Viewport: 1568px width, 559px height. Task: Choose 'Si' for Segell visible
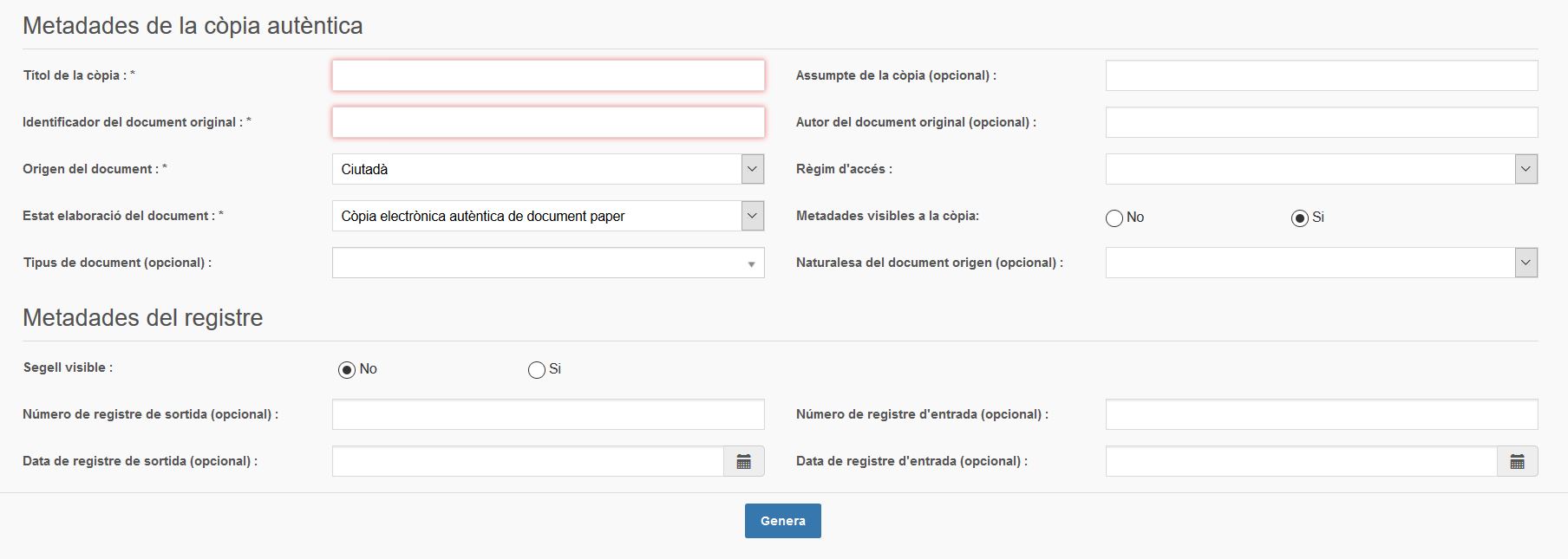coord(536,370)
